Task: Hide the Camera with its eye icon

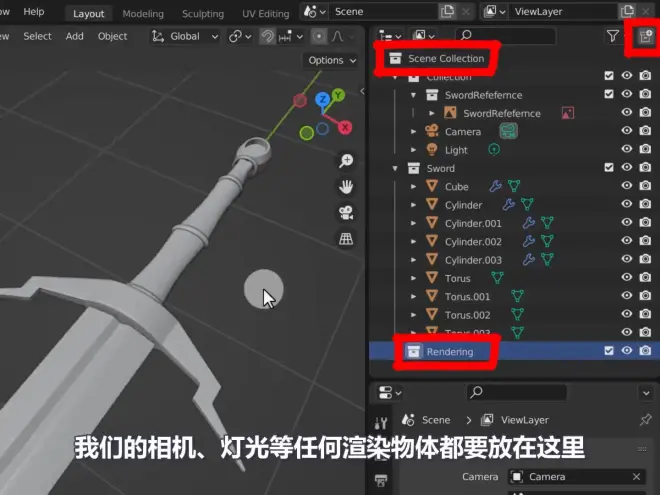Action: tap(627, 130)
